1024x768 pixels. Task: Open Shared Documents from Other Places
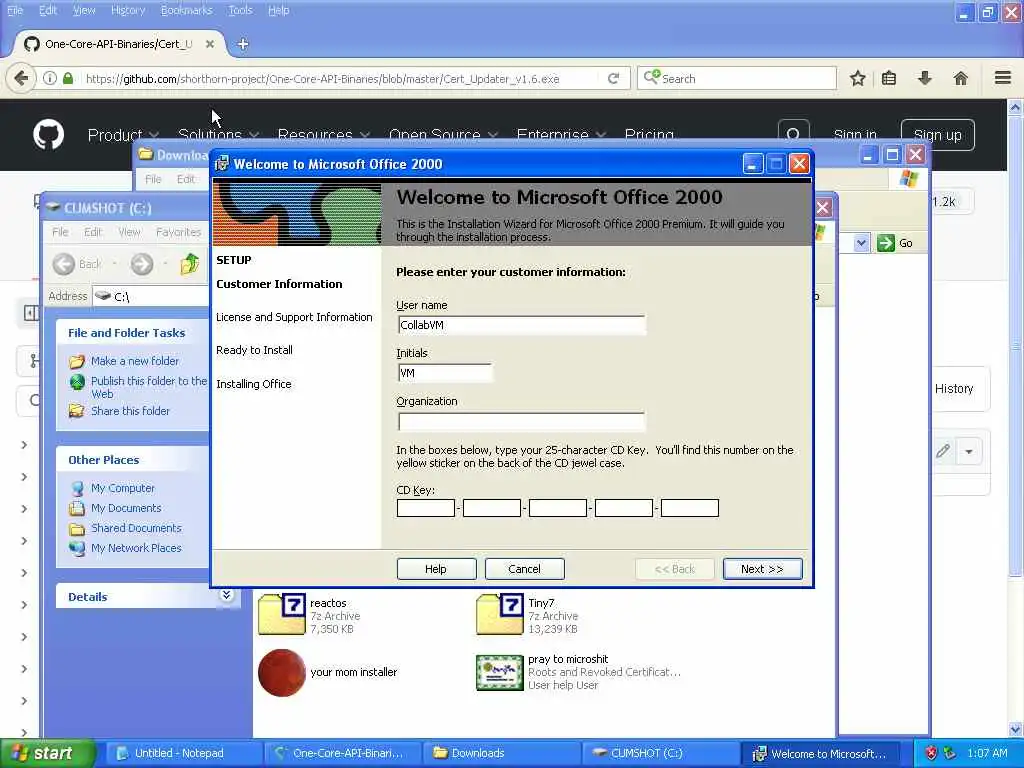(x=136, y=528)
